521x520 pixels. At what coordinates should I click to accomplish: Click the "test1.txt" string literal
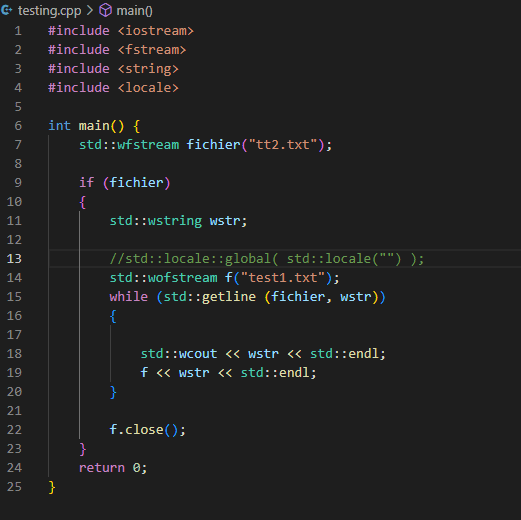(x=282, y=278)
